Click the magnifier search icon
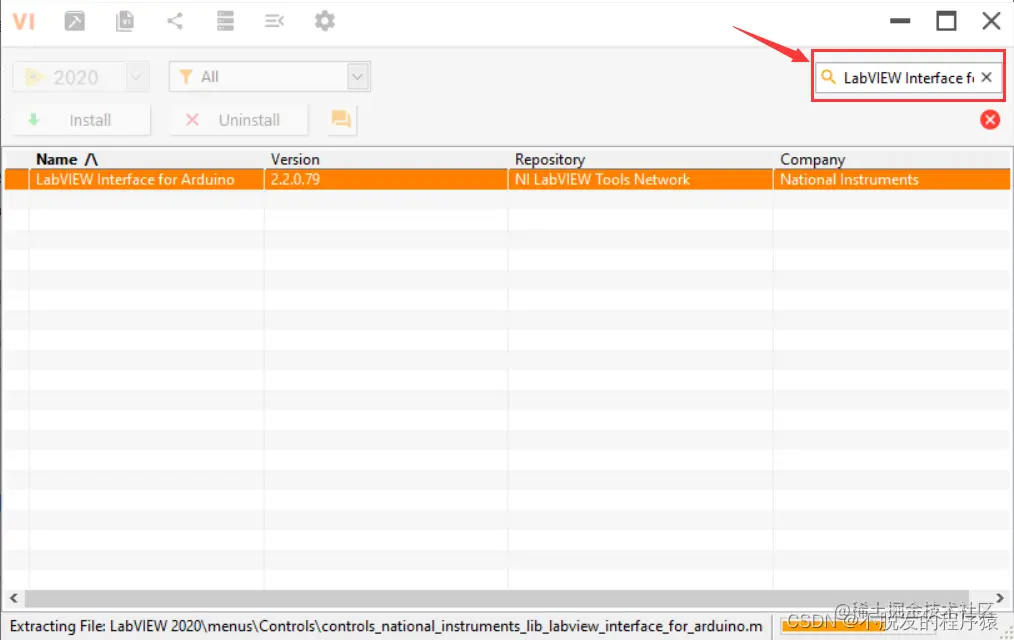This screenshot has width=1014, height=640. pos(828,77)
